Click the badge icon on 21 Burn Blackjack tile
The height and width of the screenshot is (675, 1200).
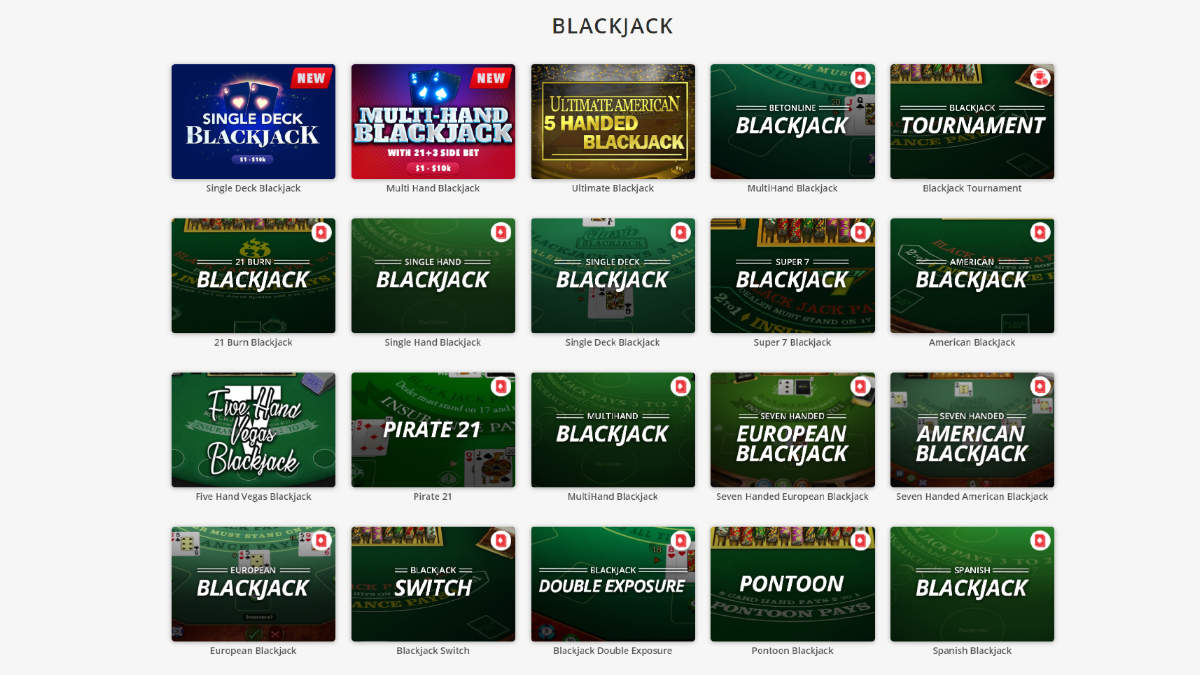tap(321, 232)
